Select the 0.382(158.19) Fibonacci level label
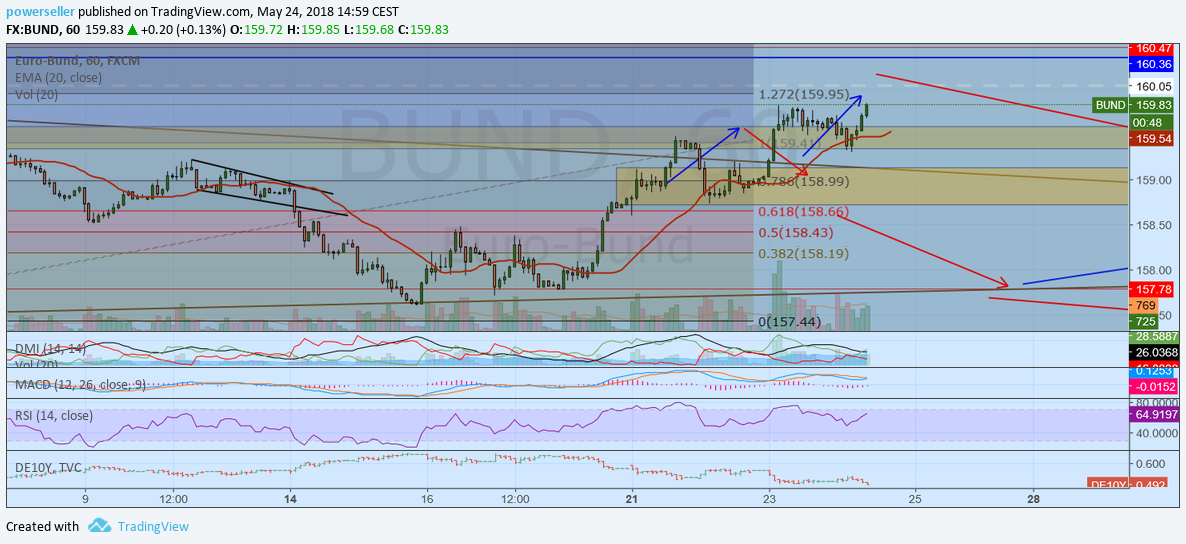The width and height of the screenshot is (1186, 544). (803, 253)
